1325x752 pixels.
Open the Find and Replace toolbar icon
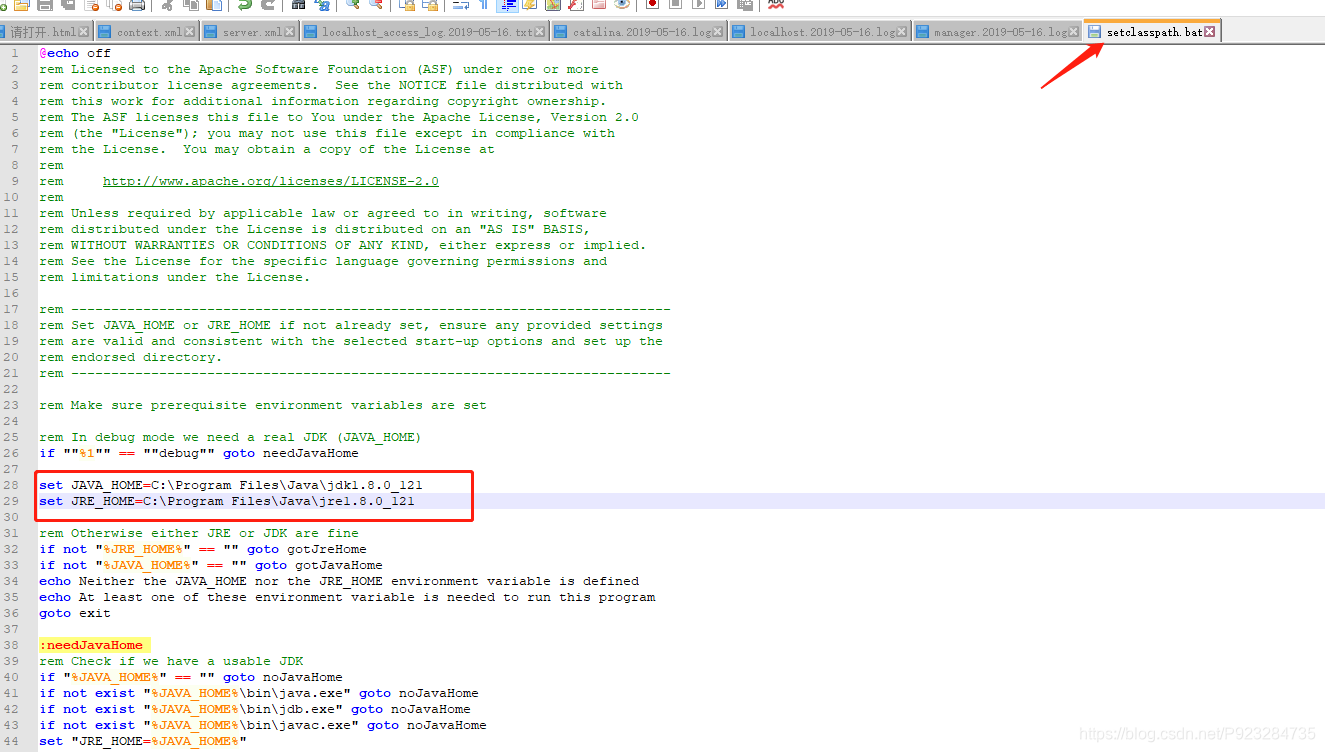point(323,5)
